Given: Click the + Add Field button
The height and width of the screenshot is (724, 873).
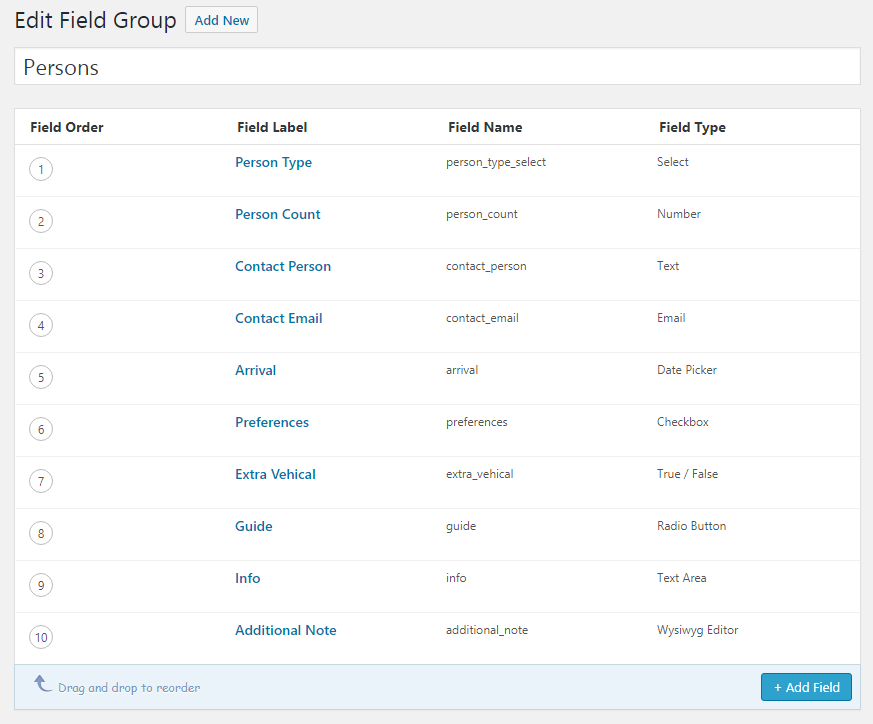Looking at the screenshot, I should click(x=806, y=687).
